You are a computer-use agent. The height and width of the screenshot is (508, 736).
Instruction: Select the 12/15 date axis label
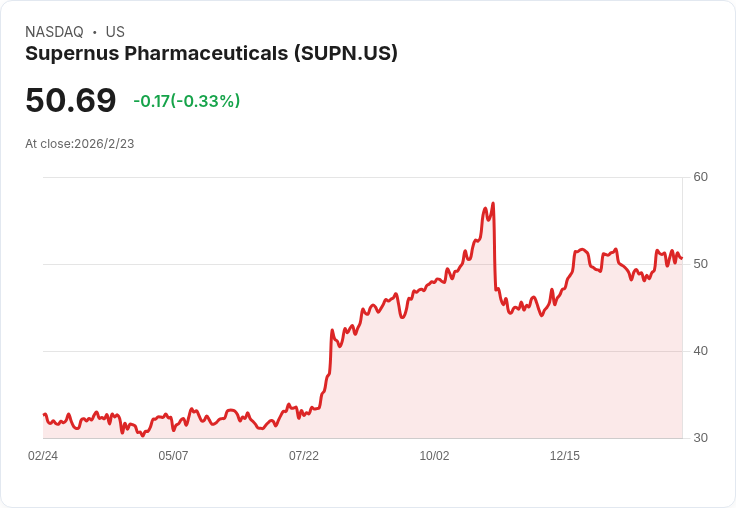[x=565, y=456]
